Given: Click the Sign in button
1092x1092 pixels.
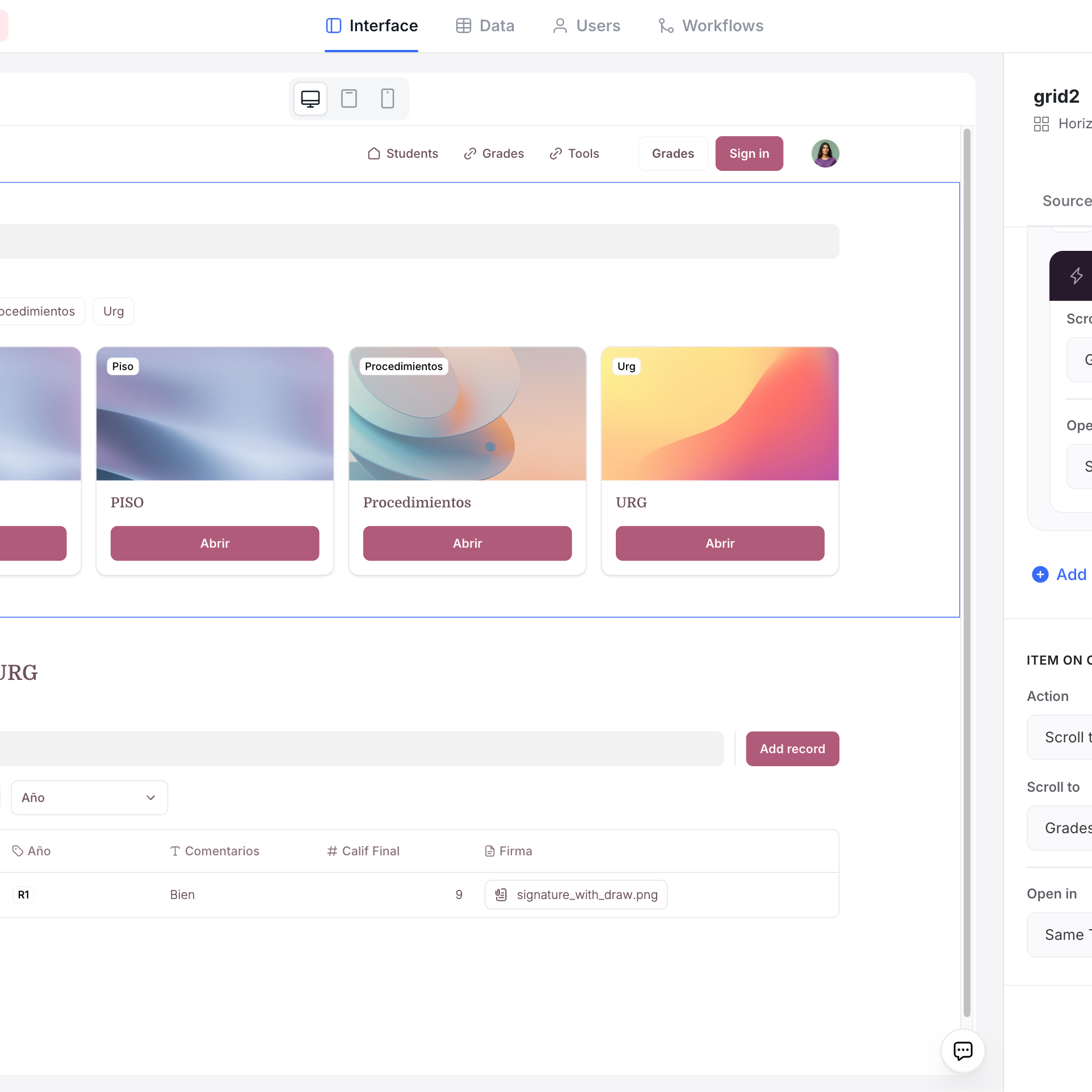Looking at the screenshot, I should click(749, 153).
